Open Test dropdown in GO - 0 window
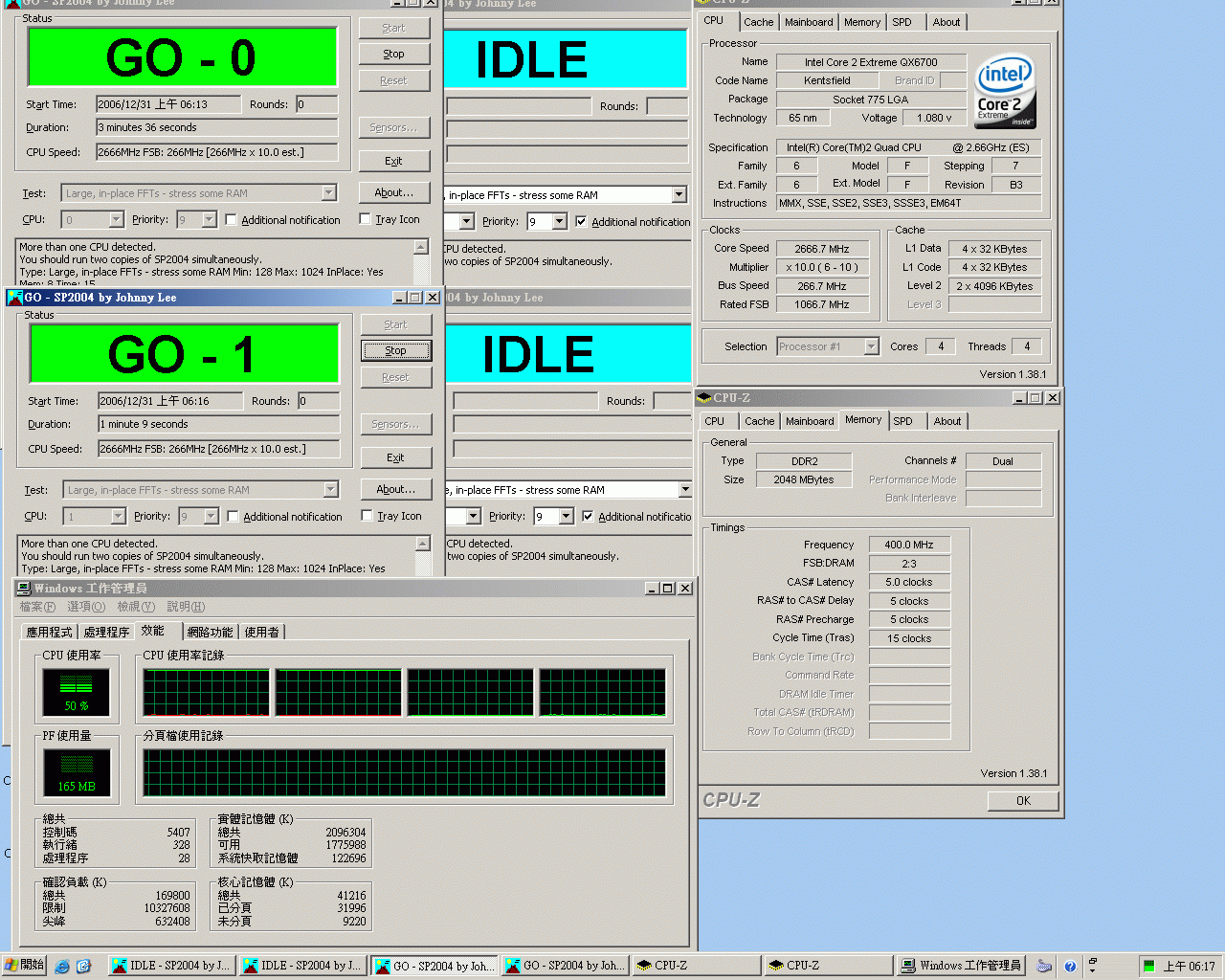This screenshot has width=1225, height=980. click(x=329, y=193)
